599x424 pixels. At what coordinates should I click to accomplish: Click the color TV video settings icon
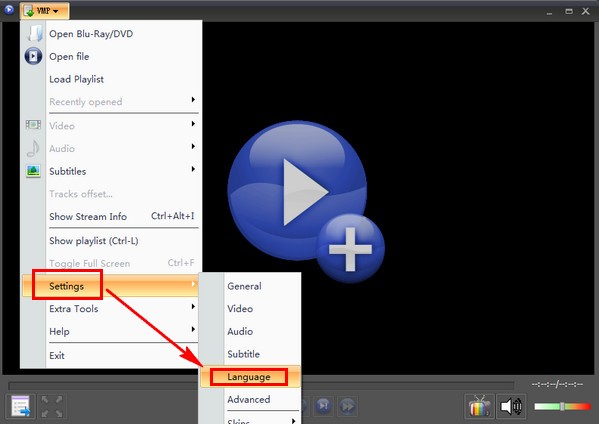pos(479,406)
